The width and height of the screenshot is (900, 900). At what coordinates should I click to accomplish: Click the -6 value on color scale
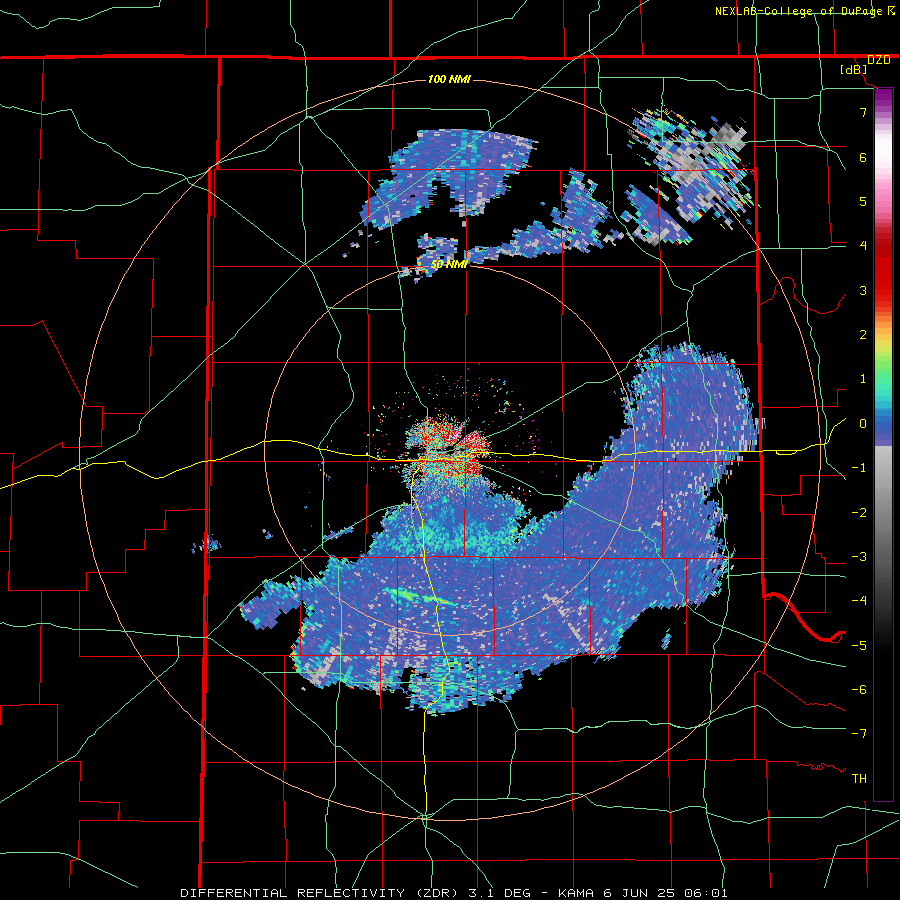click(x=859, y=690)
